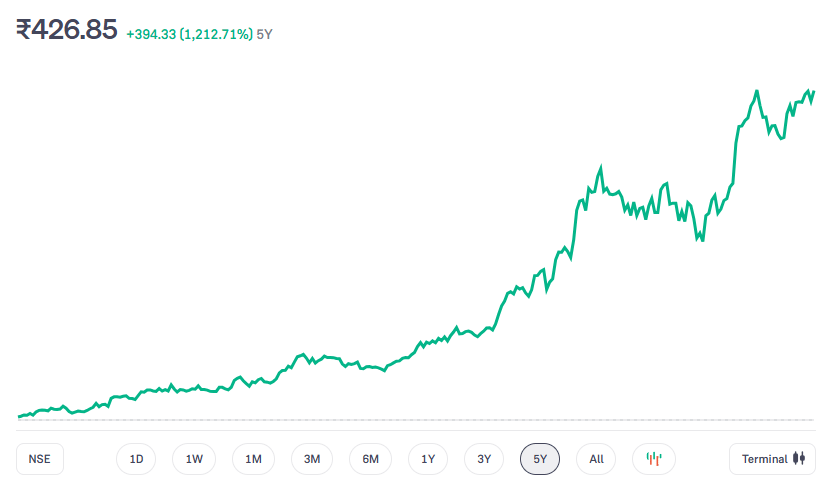827x485 pixels.
Task: Choose the 6M chart period
Action: tap(370, 459)
